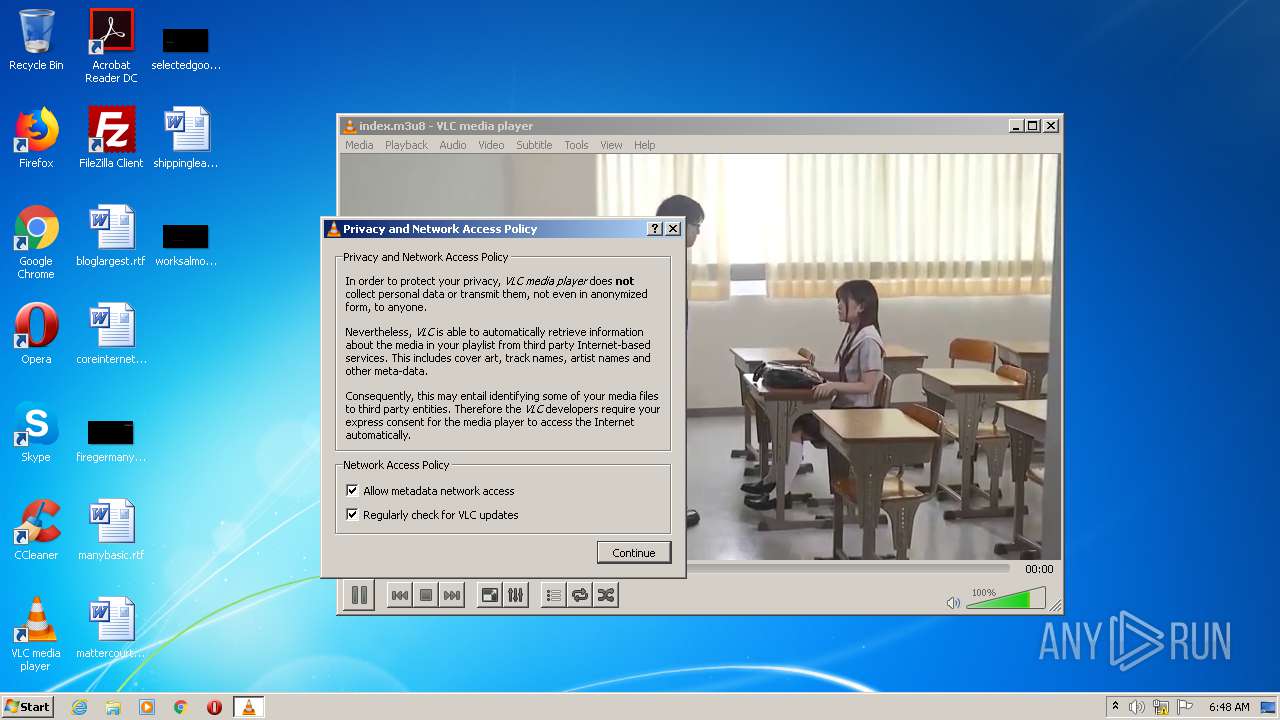Open the Help menu
Viewport: 1280px width, 720px height.
click(645, 145)
